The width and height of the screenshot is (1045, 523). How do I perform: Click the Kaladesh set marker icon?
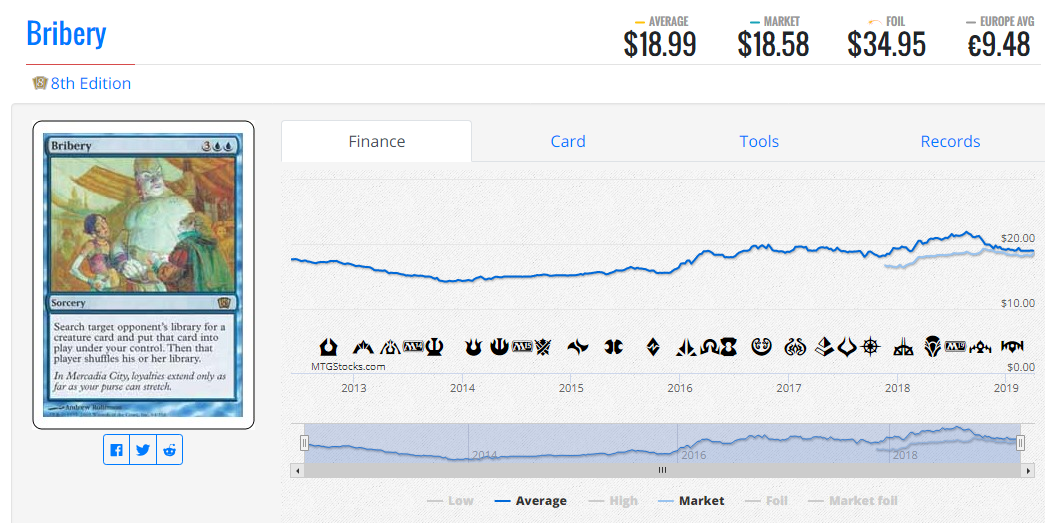click(x=761, y=347)
